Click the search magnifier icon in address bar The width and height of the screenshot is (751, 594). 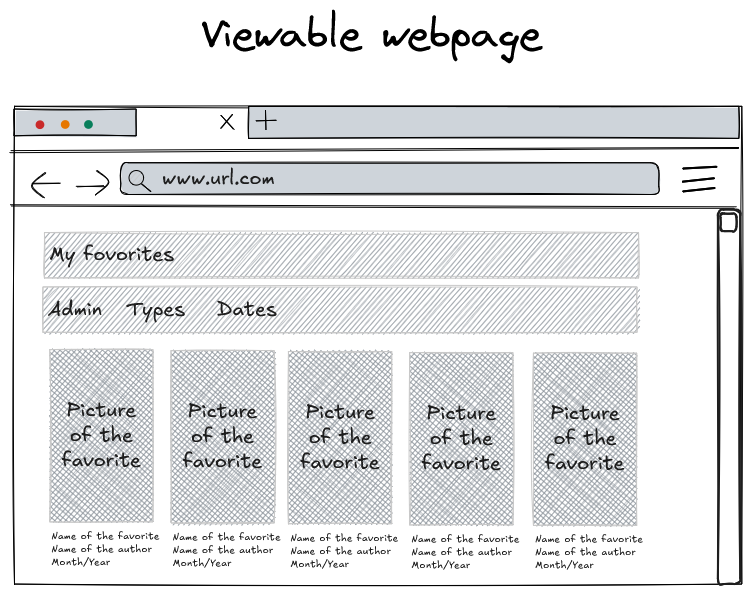click(139, 180)
